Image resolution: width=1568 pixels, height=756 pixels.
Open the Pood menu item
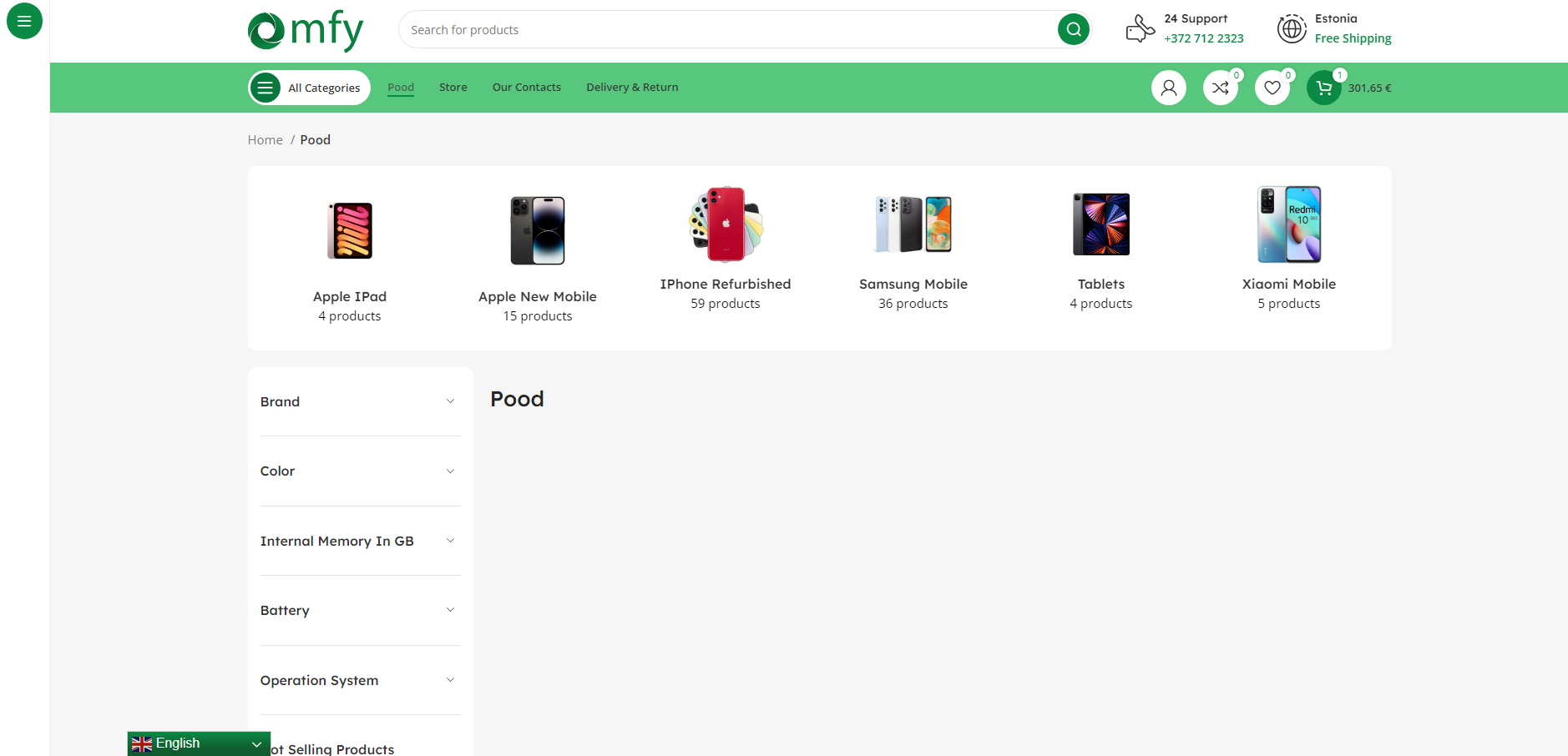pos(401,87)
